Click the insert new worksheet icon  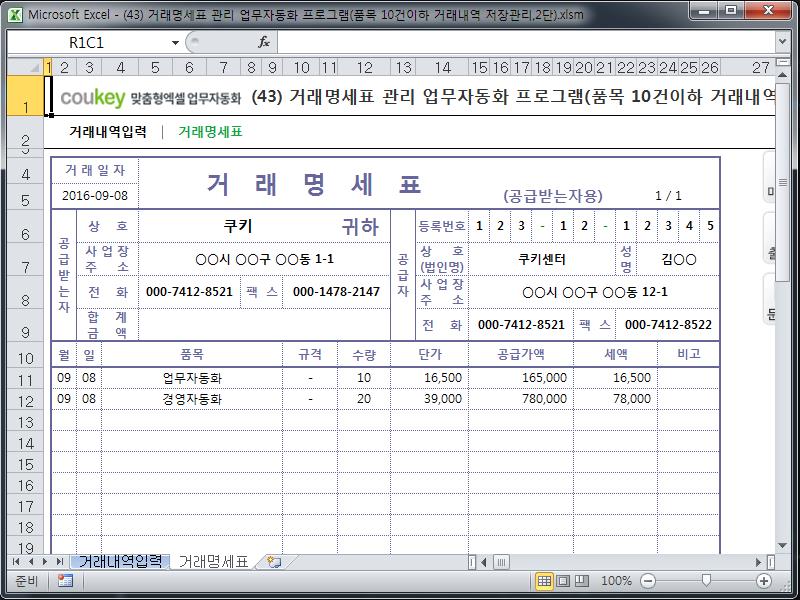coord(274,562)
